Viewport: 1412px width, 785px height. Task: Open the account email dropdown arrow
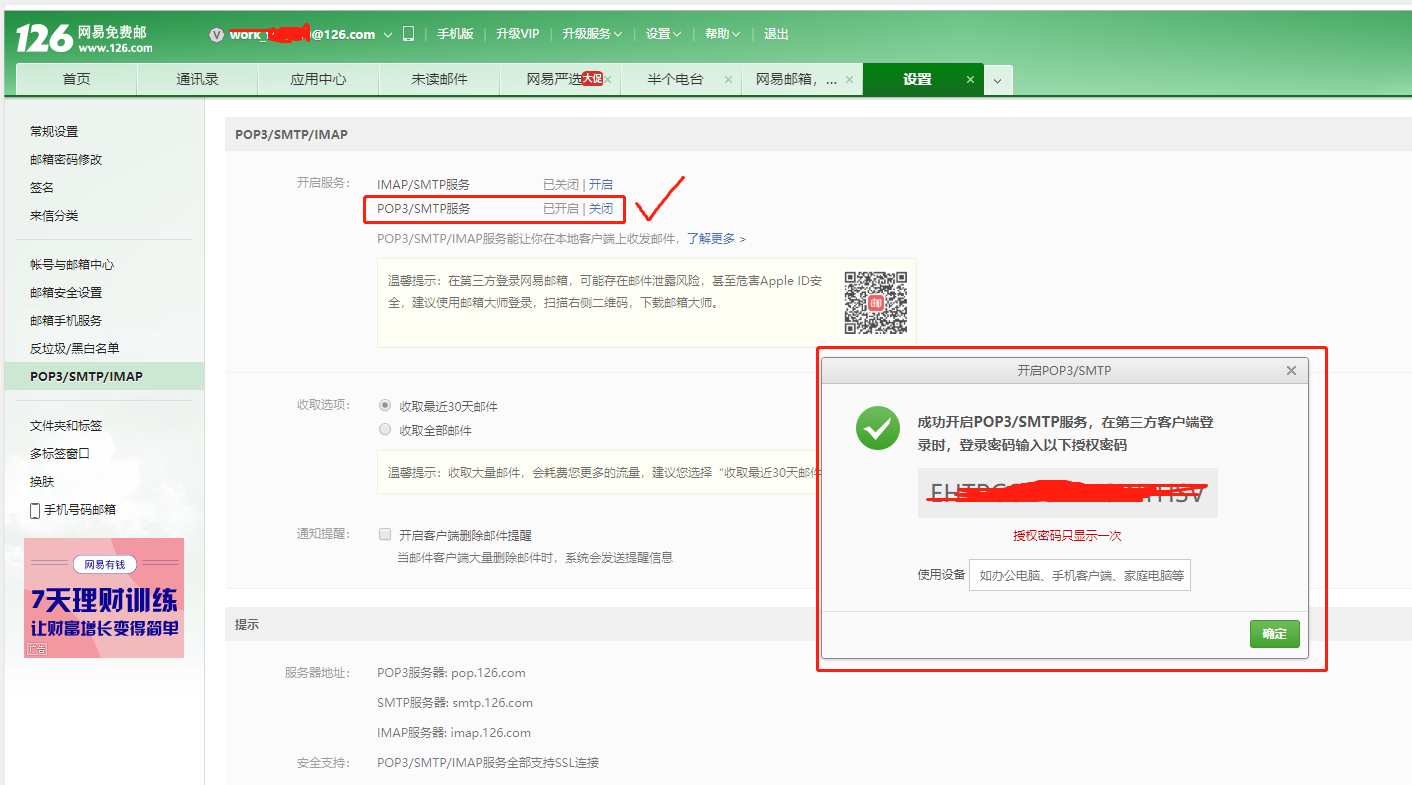[x=385, y=33]
